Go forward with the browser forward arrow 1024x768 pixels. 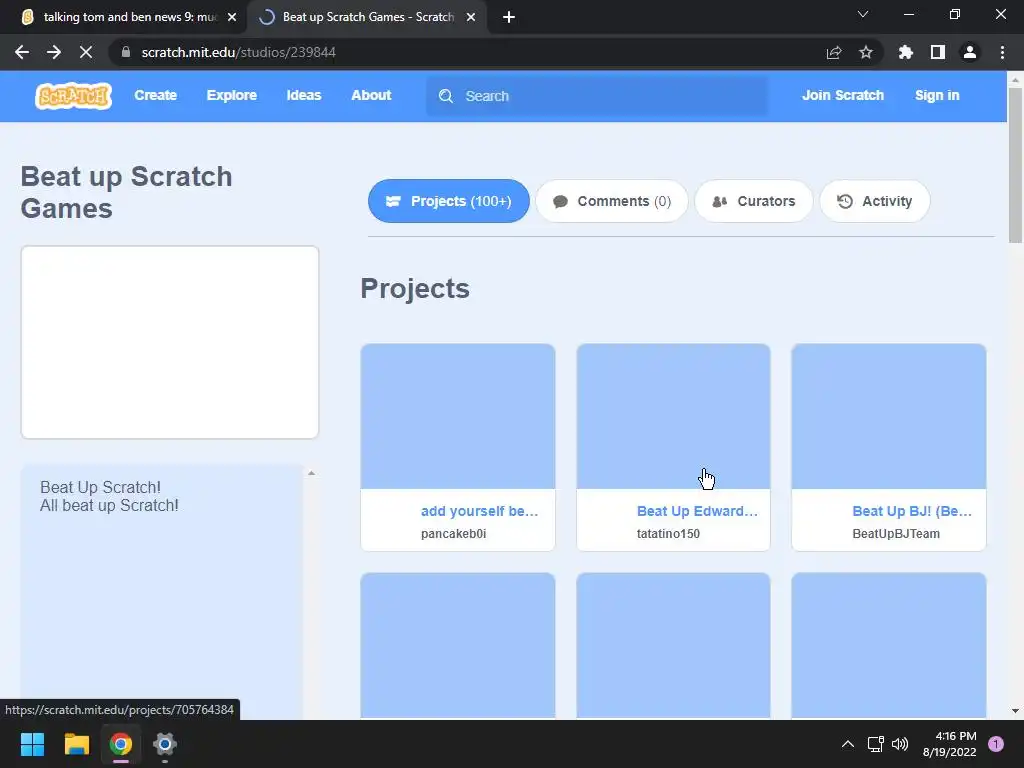(x=54, y=52)
